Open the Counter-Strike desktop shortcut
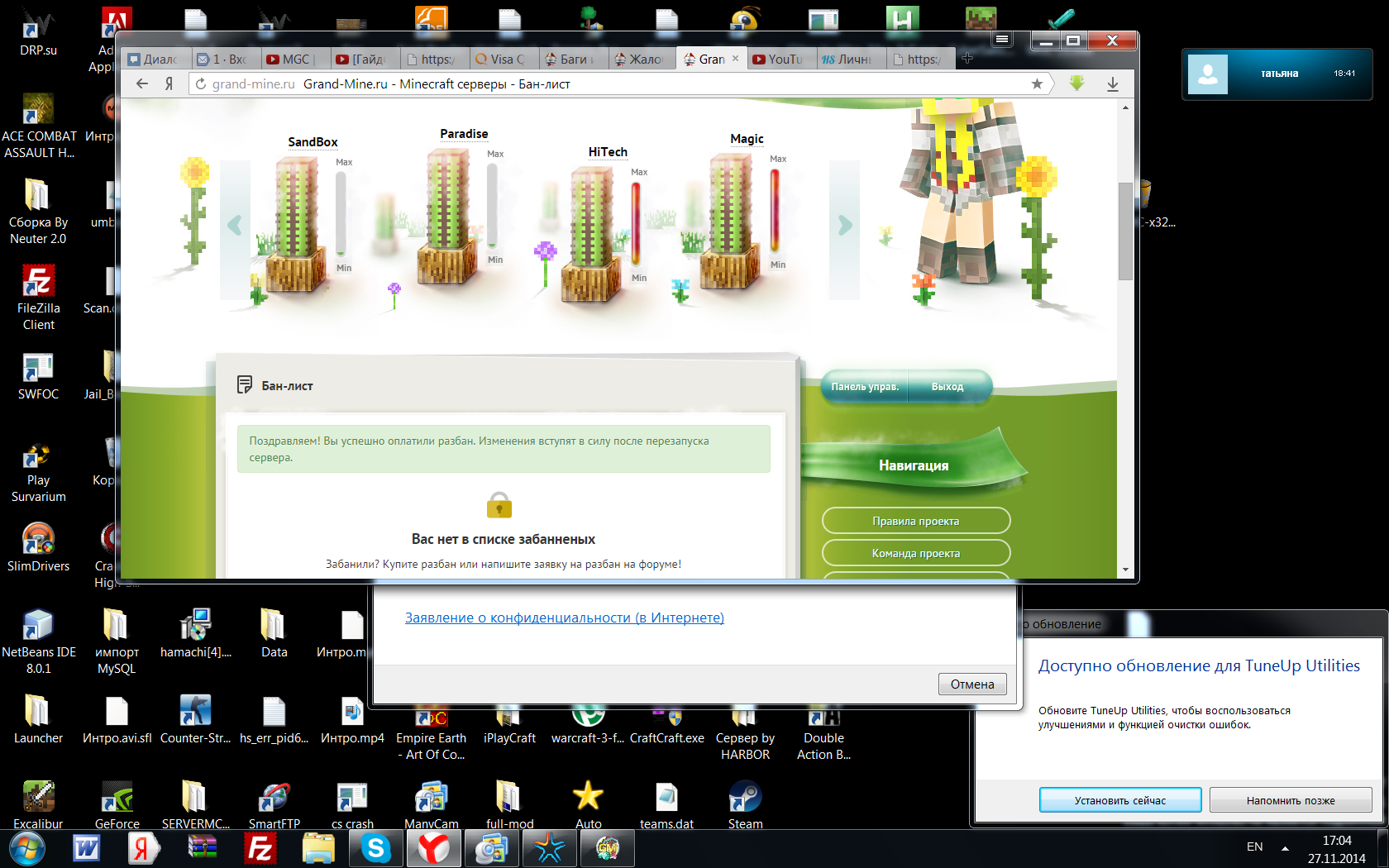 tap(195, 719)
